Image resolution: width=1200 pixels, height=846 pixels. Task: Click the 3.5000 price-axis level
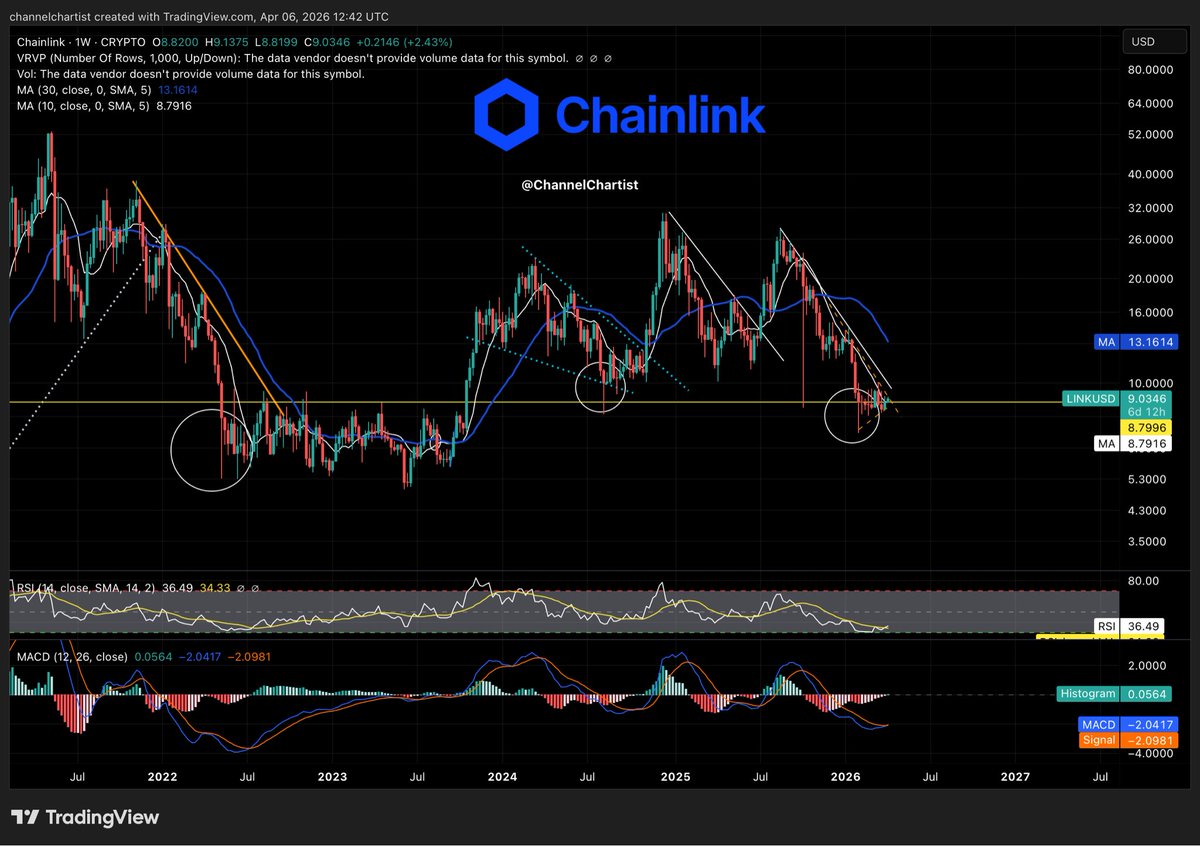1149,542
